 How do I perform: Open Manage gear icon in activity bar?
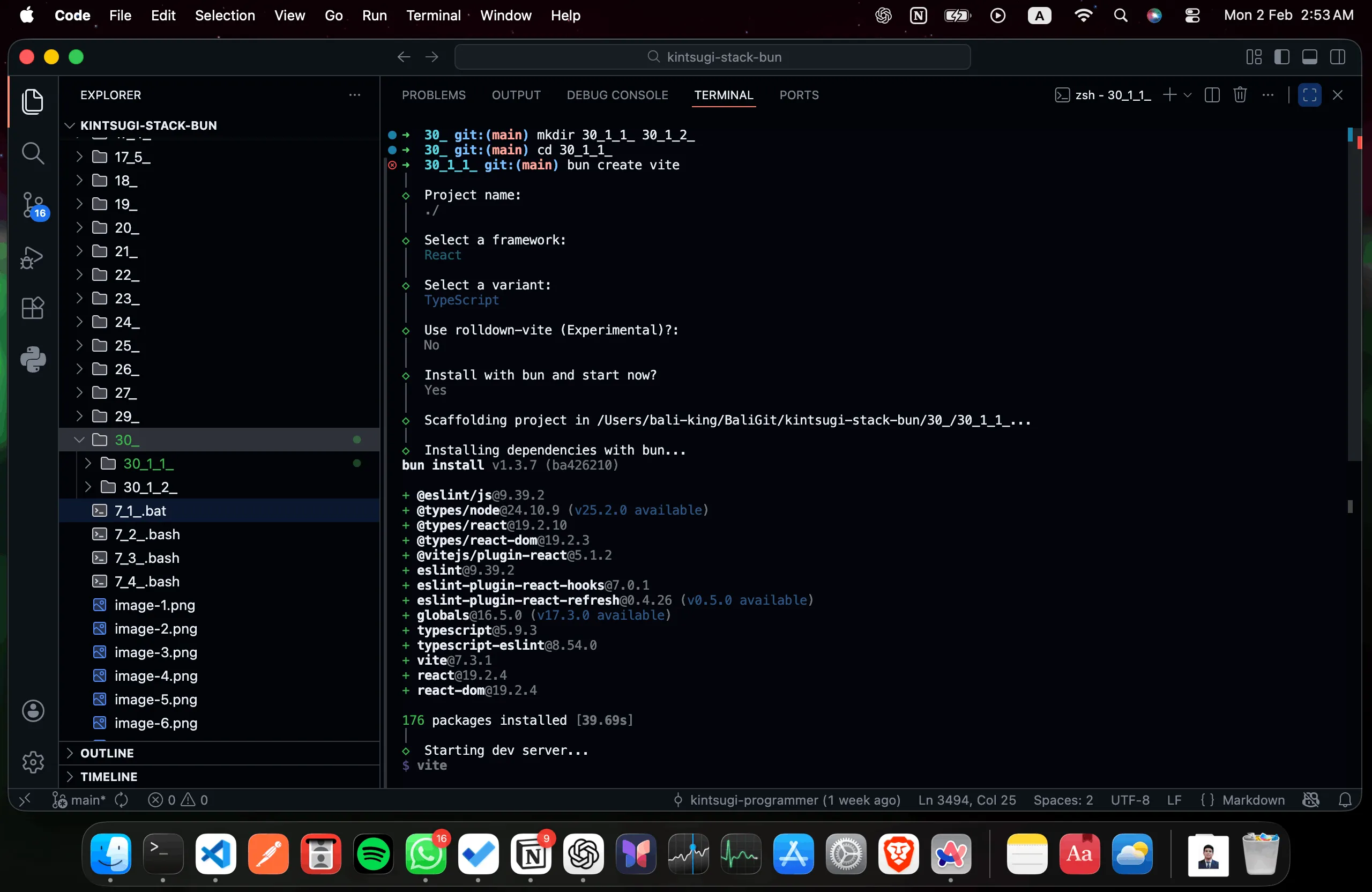click(32, 762)
